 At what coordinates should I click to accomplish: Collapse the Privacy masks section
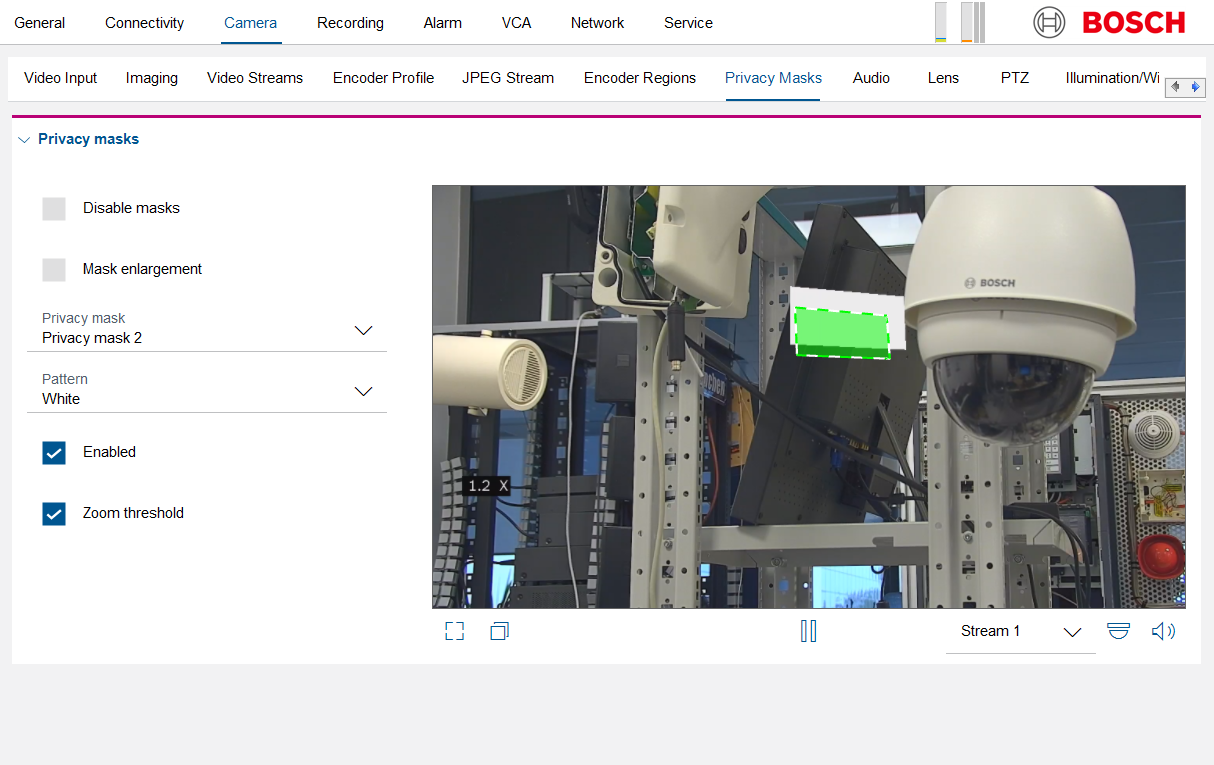click(25, 140)
